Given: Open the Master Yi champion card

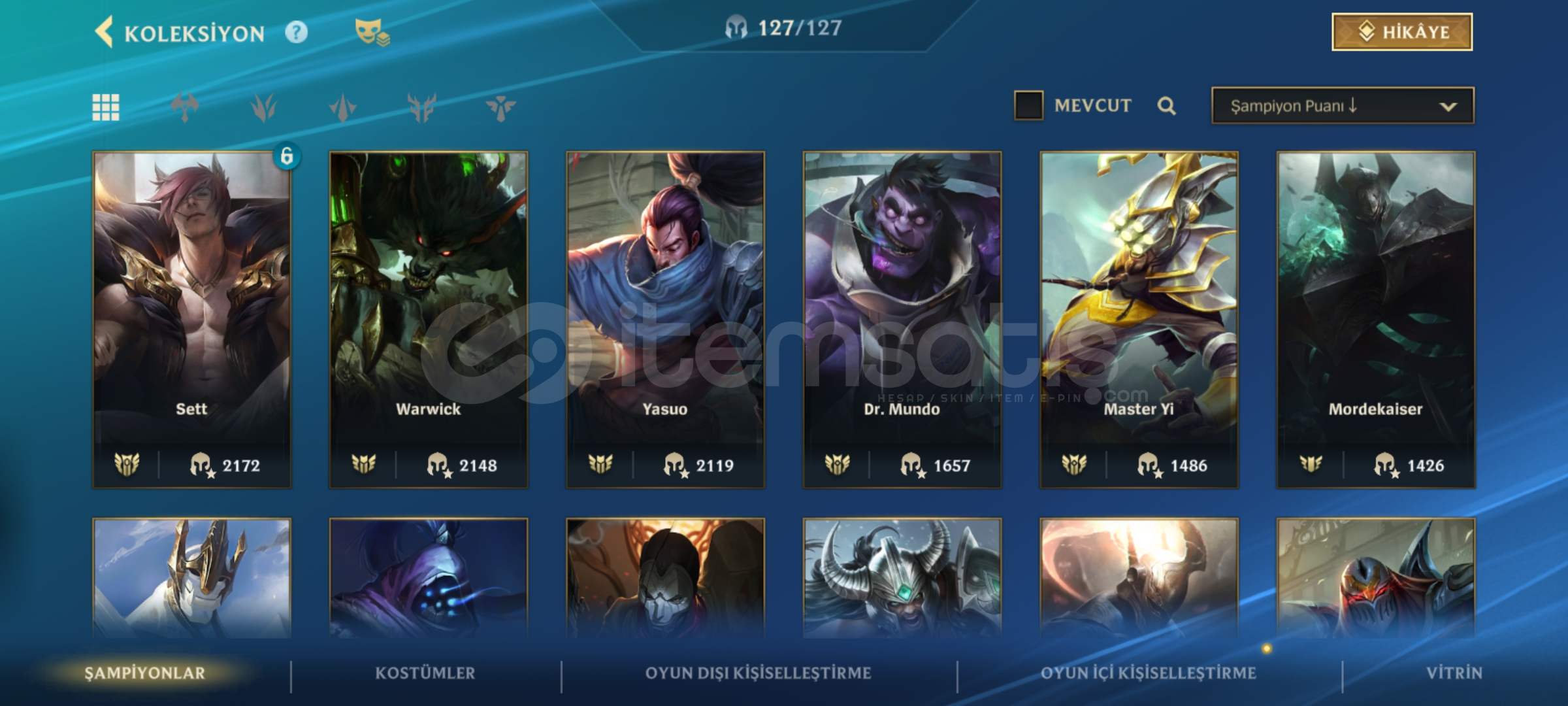Looking at the screenshot, I should click(x=1139, y=320).
